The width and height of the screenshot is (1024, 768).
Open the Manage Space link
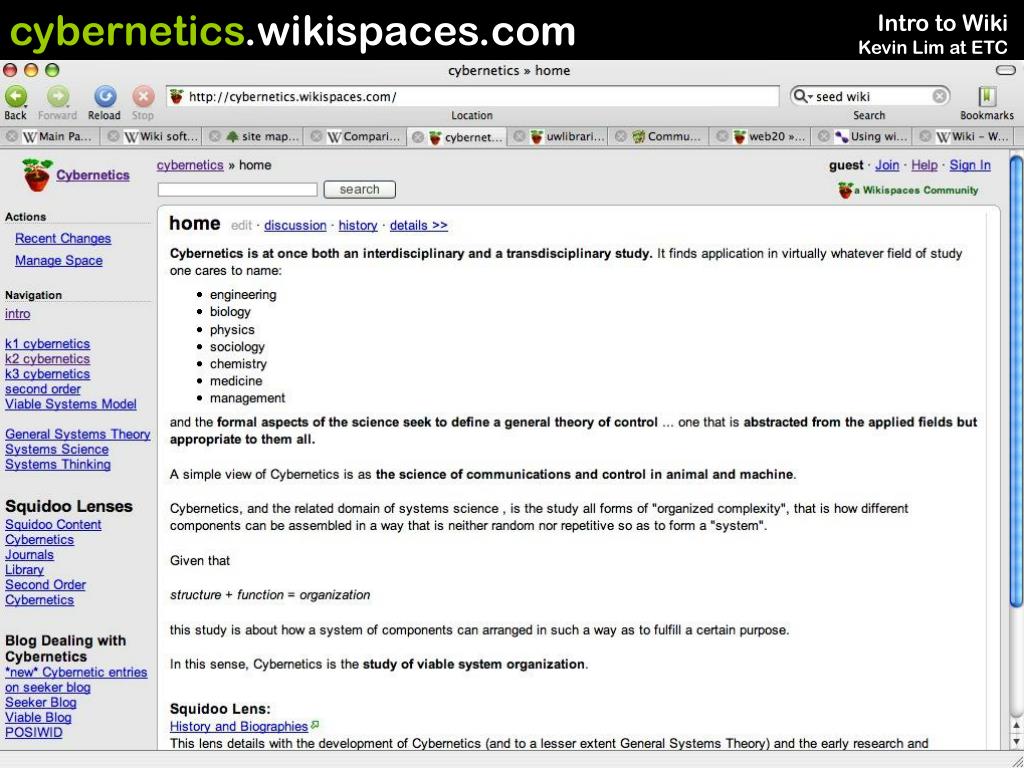tap(59, 261)
